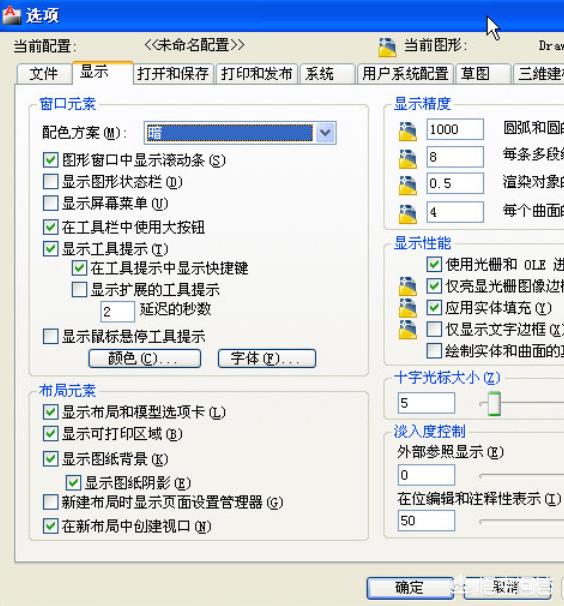
Task: Click the drawing icon beside 当前图形
Action: point(387,47)
